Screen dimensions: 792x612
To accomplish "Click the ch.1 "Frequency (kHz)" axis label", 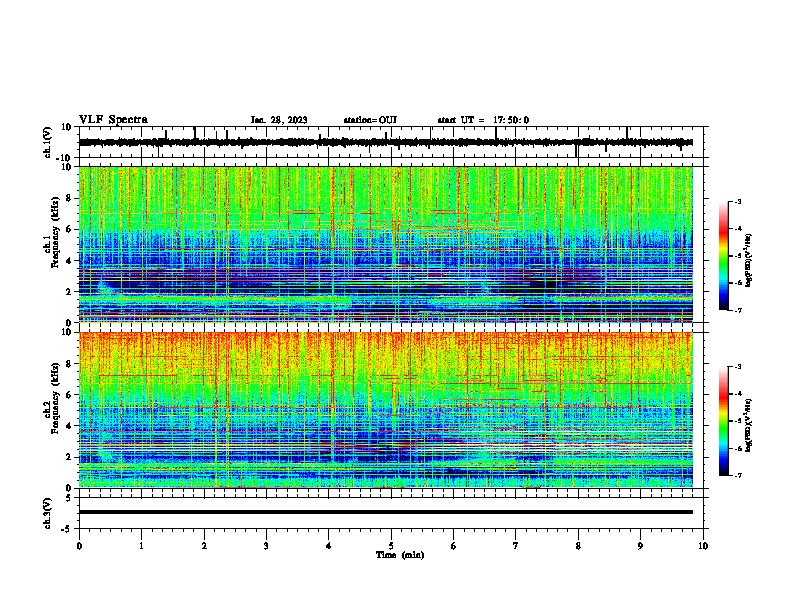I will [x=55, y=232].
